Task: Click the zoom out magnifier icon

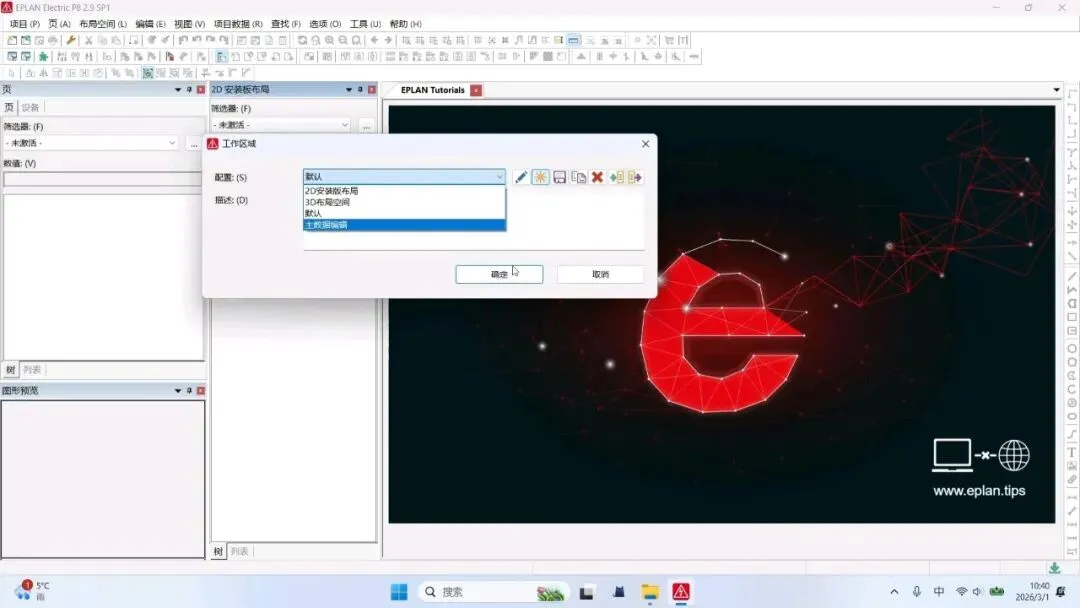Action: [x=343, y=40]
